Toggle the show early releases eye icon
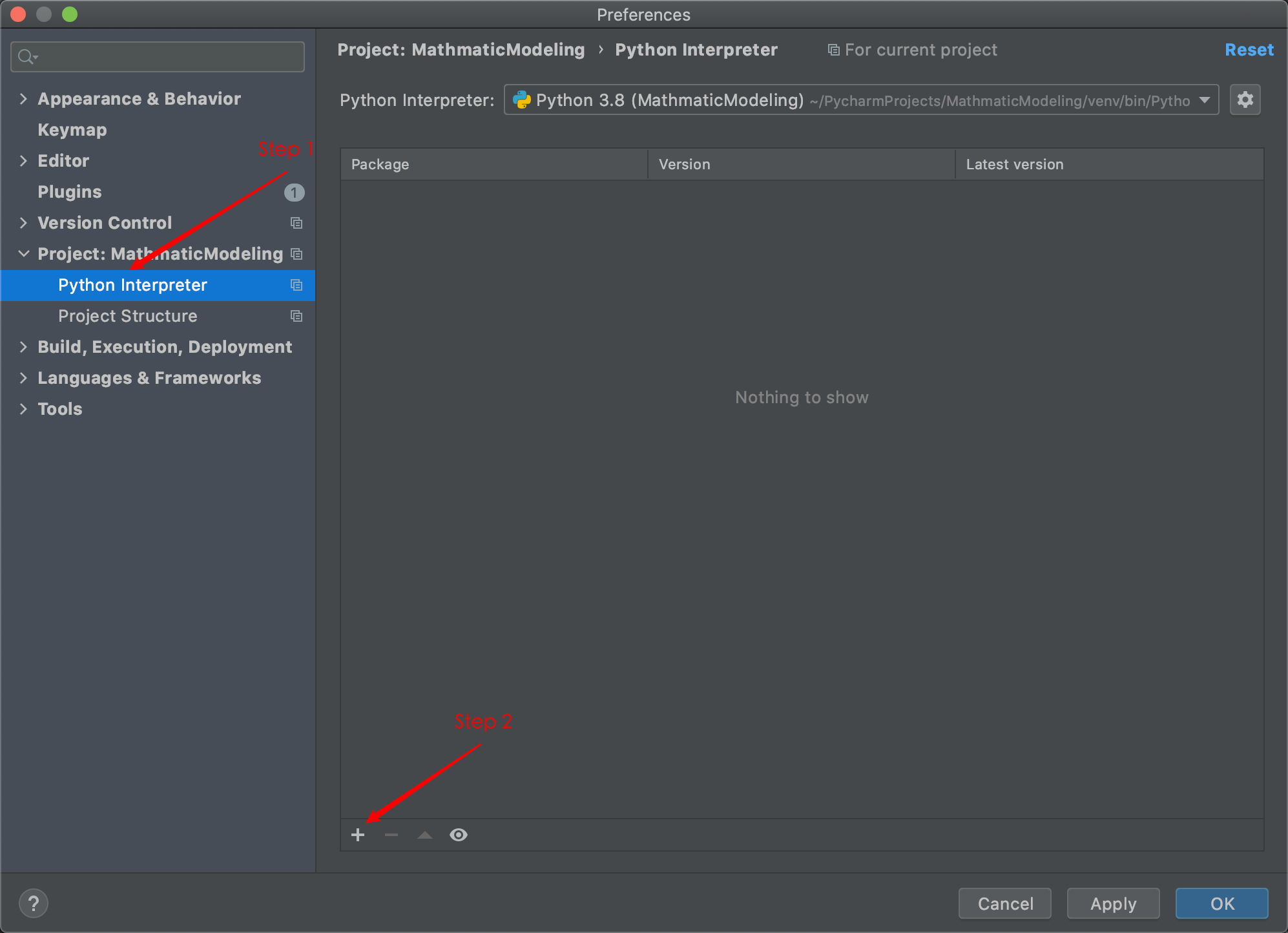The width and height of the screenshot is (1288, 933). pos(459,835)
